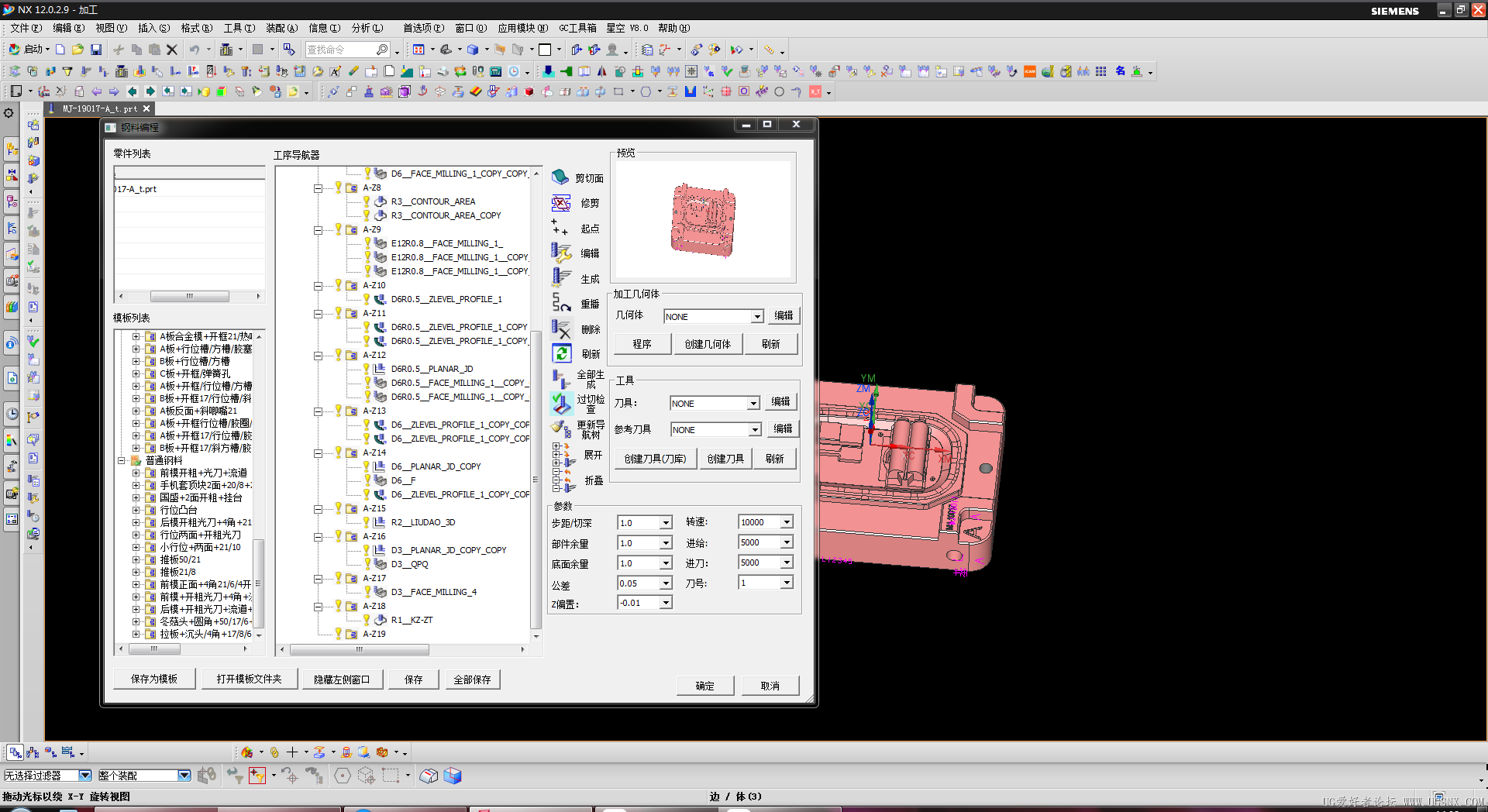This screenshot has width=1488, height=812.
Task: Click the template list horizontal scrollbar thumb
Action: coord(154,649)
